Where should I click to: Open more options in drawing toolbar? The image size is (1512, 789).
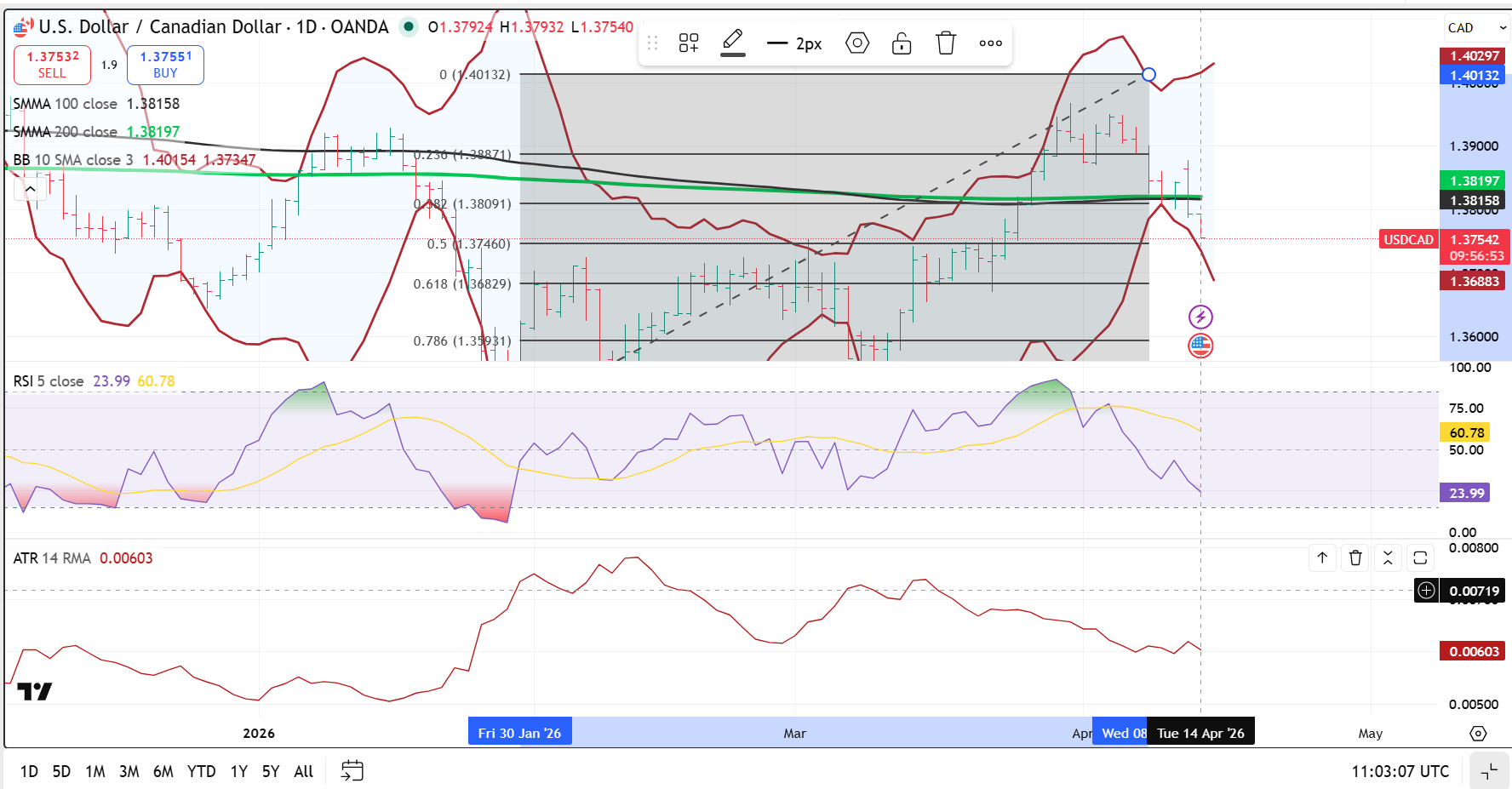pos(990,43)
